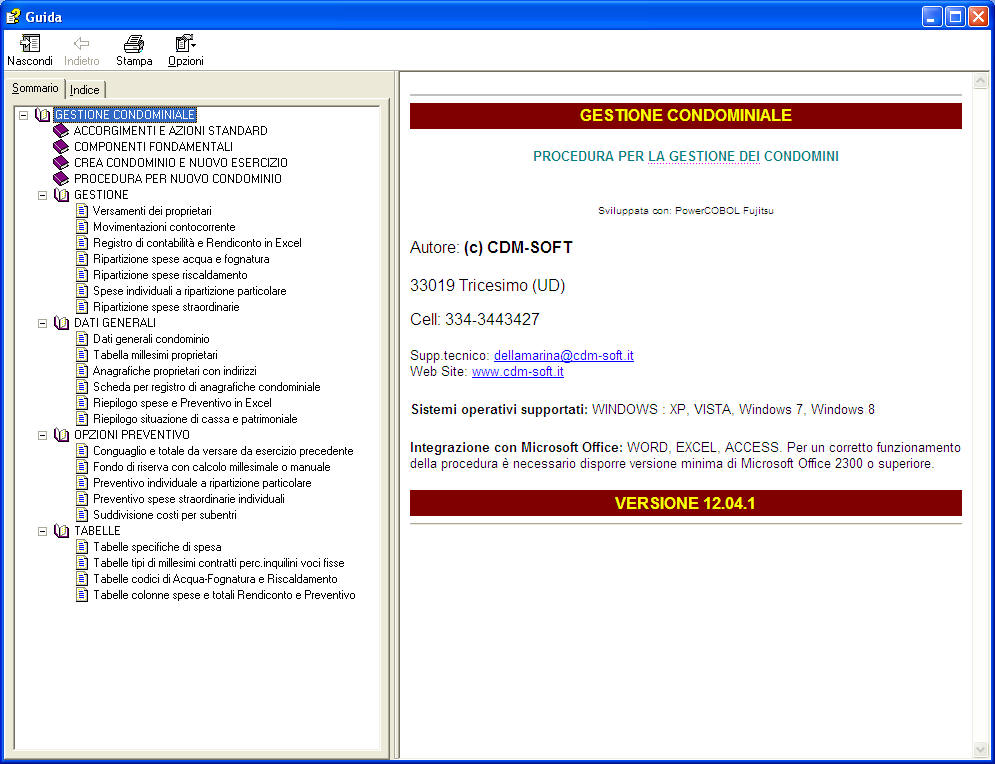This screenshot has width=995, height=764.
Task: Click page icon for Spese individuali a ripartizione particolare
Action: tap(82, 291)
